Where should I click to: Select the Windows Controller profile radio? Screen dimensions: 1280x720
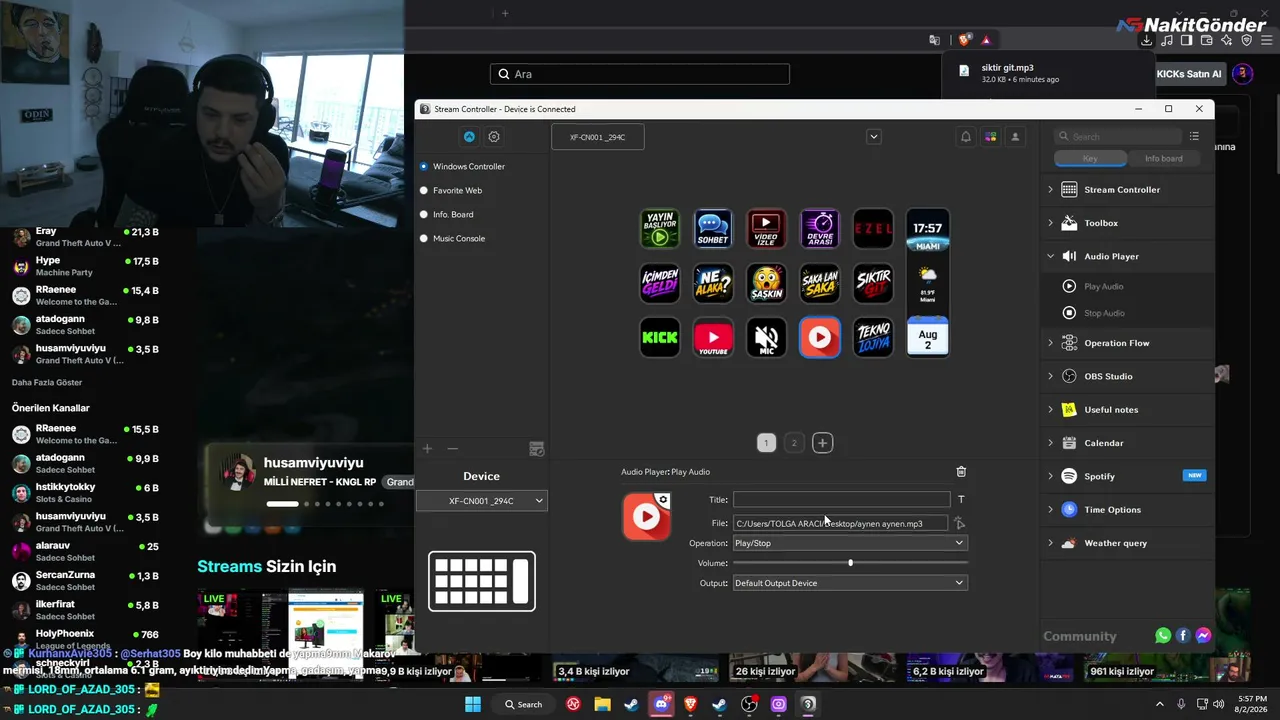[x=424, y=166]
